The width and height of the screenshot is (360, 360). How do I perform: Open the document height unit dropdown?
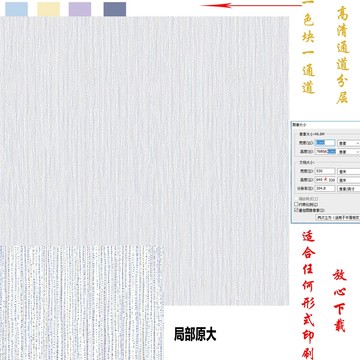[349, 180]
